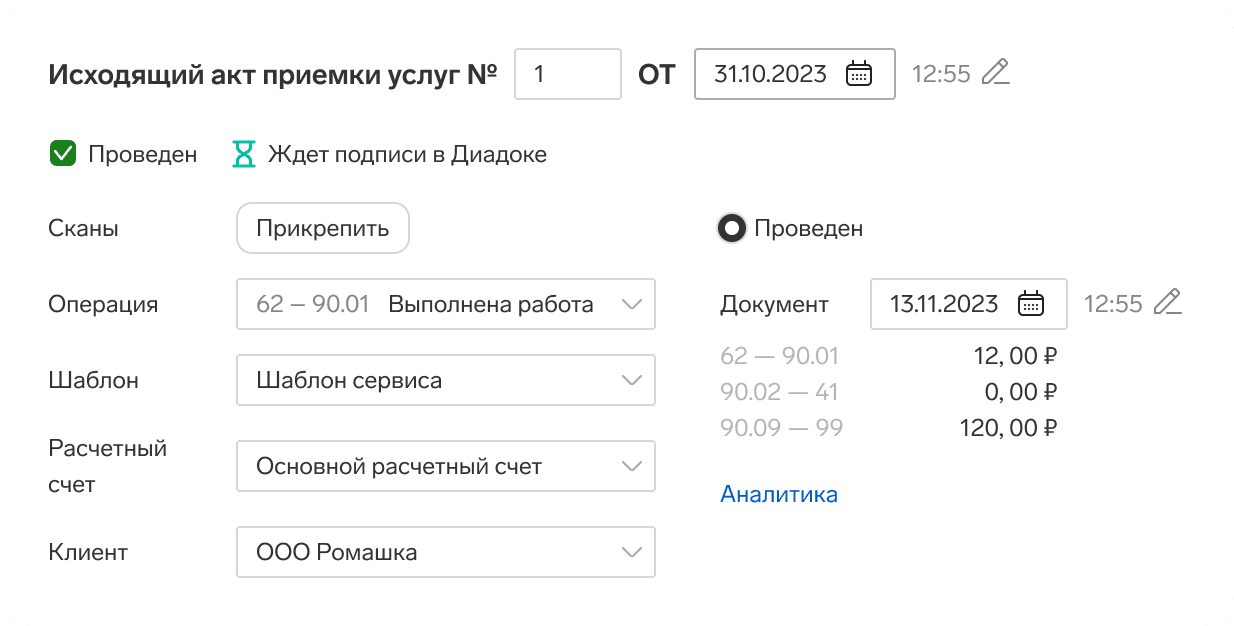
Task: Select the Проведен radio button
Action: tap(732, 229)
